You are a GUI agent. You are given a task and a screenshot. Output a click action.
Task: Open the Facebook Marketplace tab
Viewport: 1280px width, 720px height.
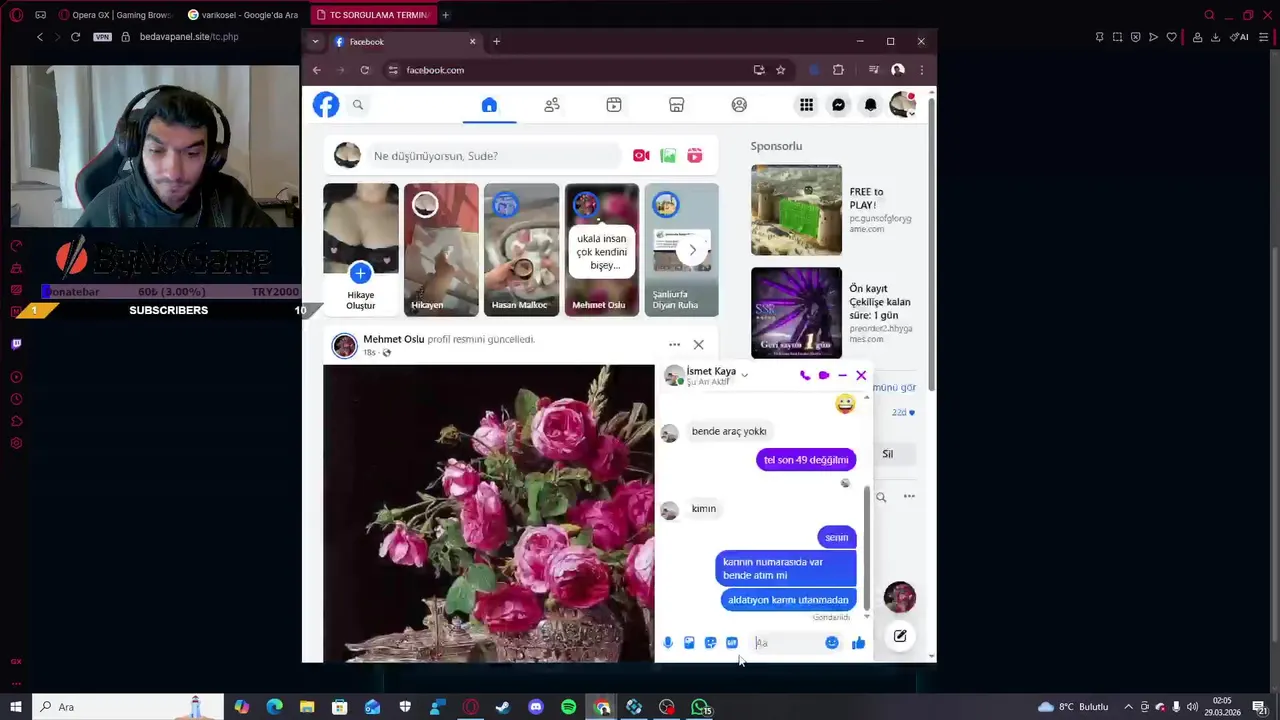pyautogui.click(x=676, y=105)
